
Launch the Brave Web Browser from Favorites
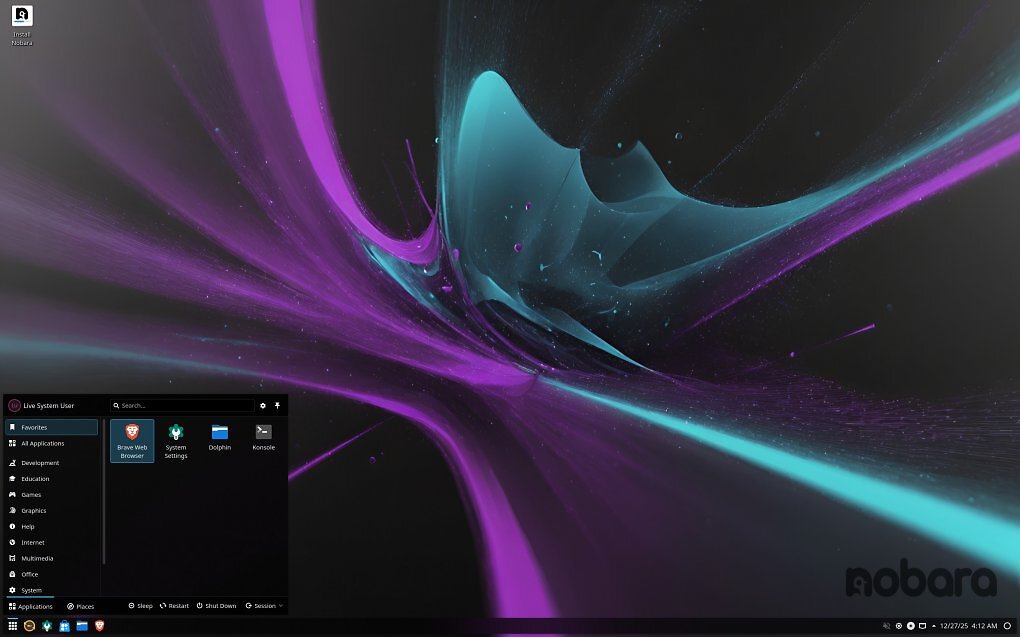coord(131,438)
